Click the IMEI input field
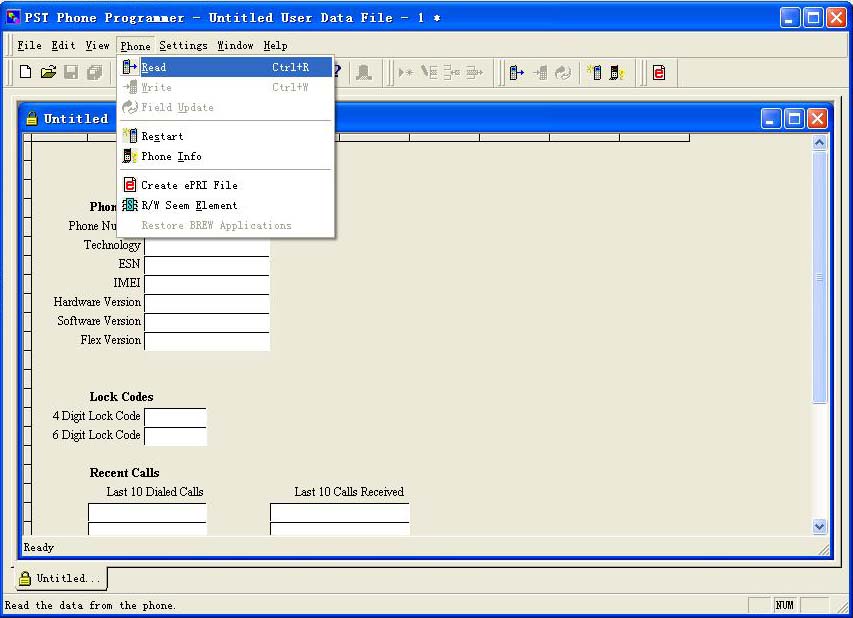The width and height of the screenshot is (853, 618). [207, 284]
